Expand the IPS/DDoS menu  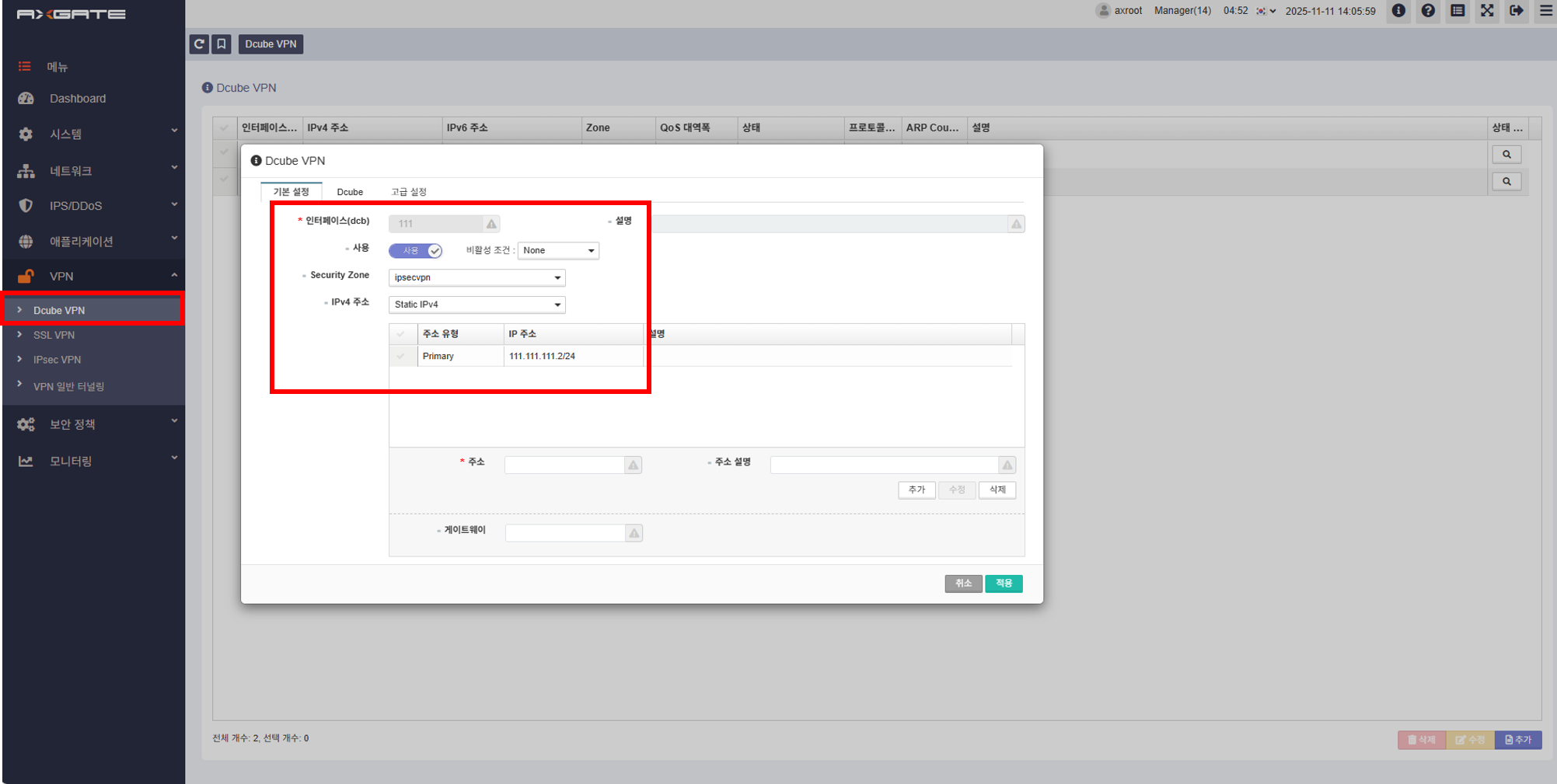[x=93, y=206]
